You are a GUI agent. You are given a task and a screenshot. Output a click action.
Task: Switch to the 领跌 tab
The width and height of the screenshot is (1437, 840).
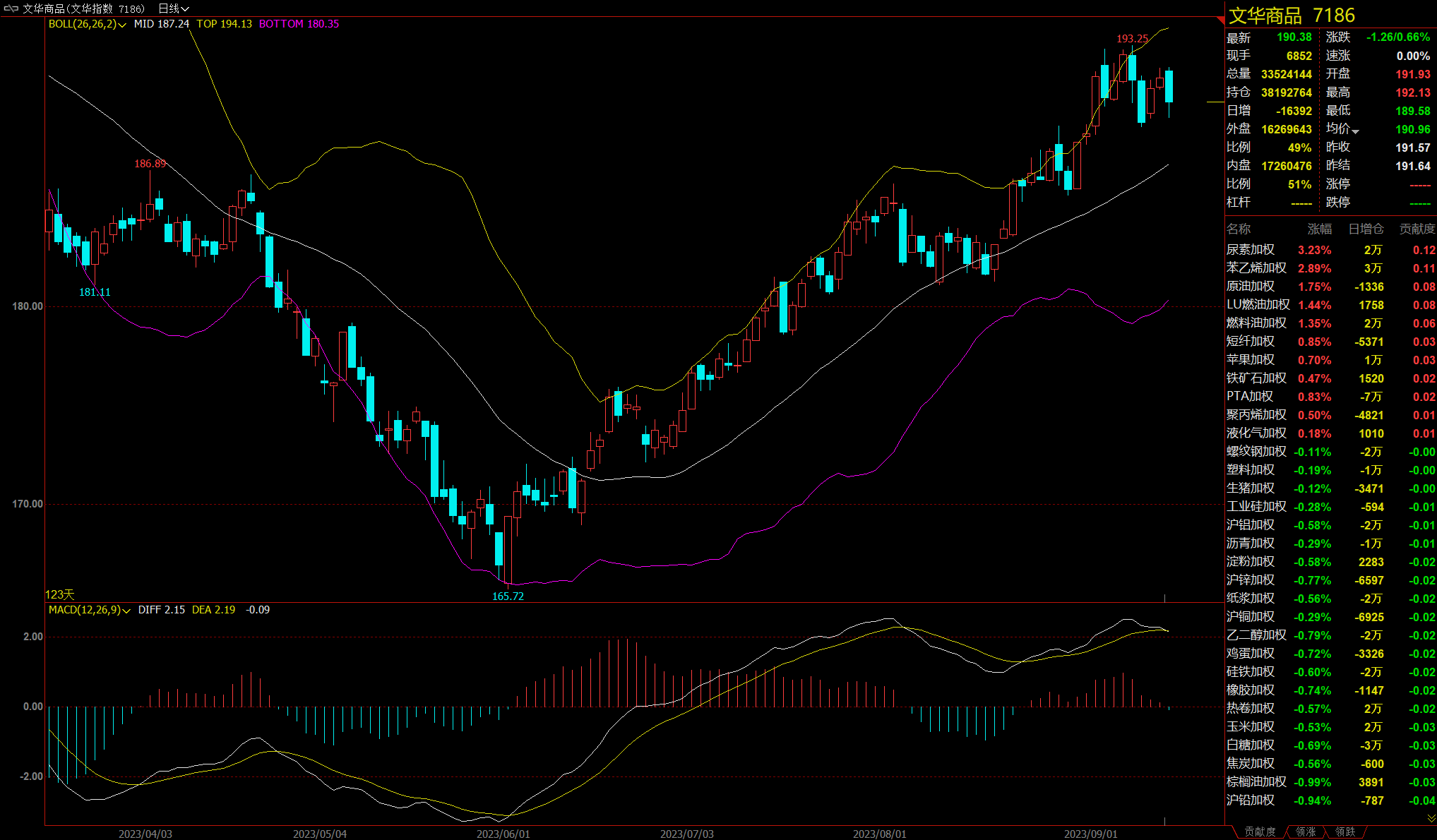[x=1345, y=832]
